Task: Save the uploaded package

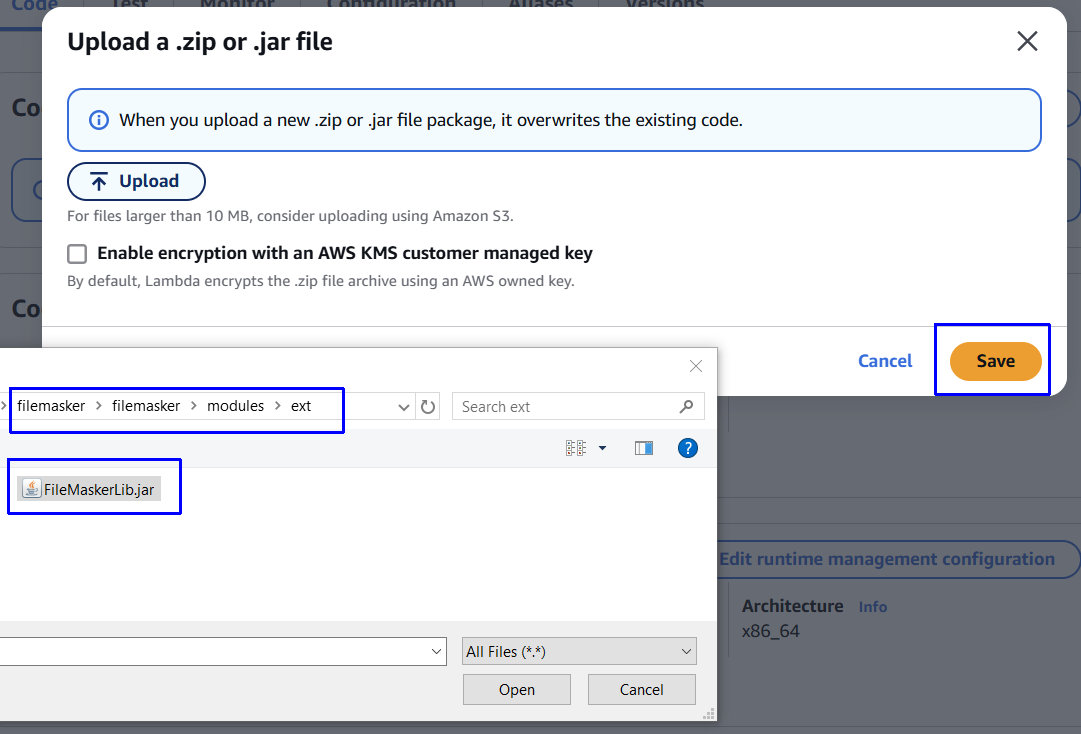Action: 995,361
